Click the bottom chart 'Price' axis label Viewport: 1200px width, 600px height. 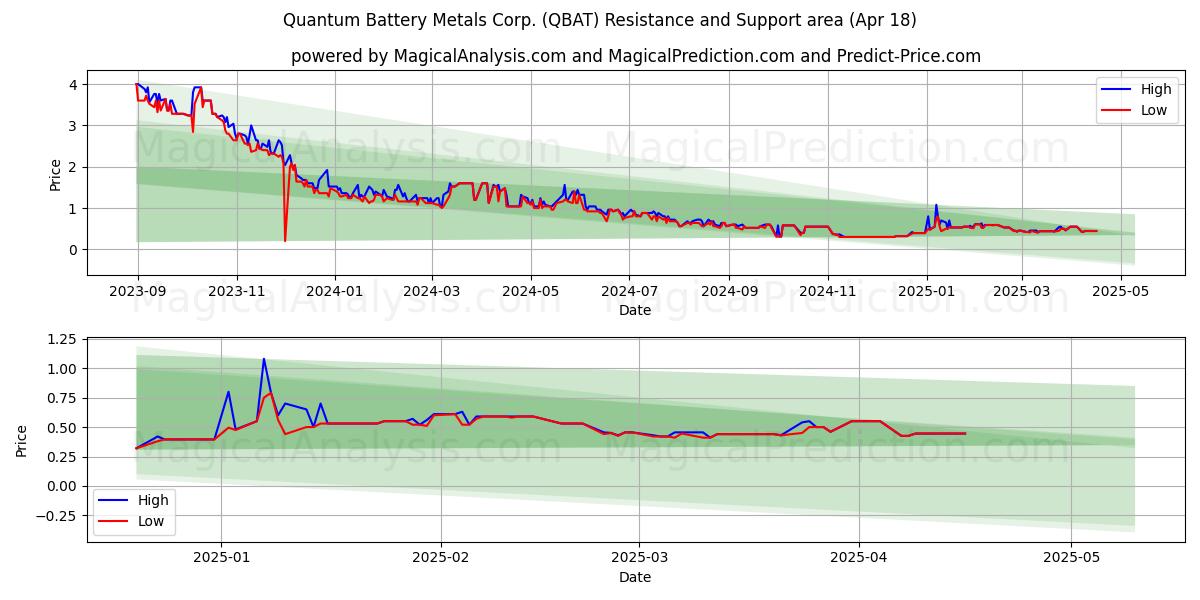tap(22, 440)
